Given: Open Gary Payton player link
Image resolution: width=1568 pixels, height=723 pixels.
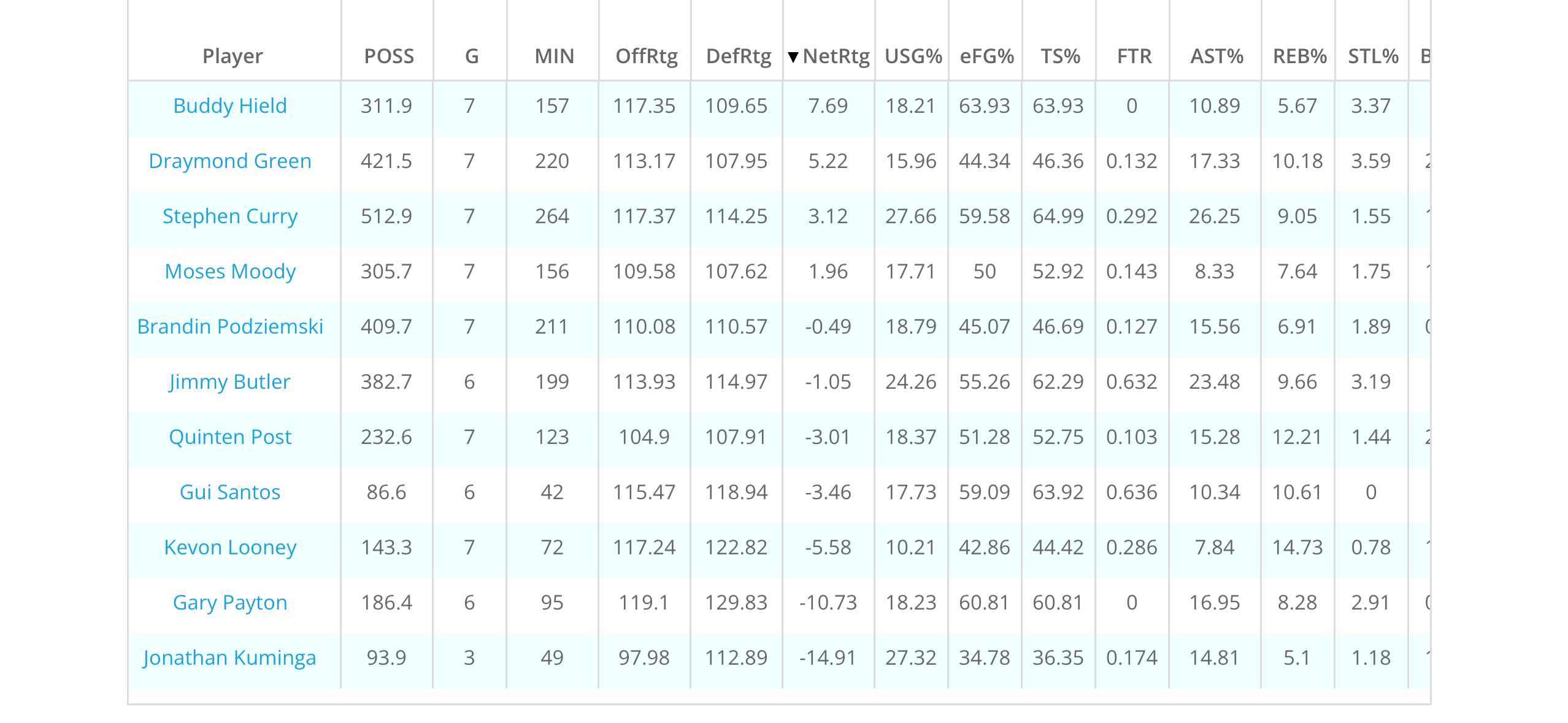Looking at the screenshot, I should click(230, 603).
